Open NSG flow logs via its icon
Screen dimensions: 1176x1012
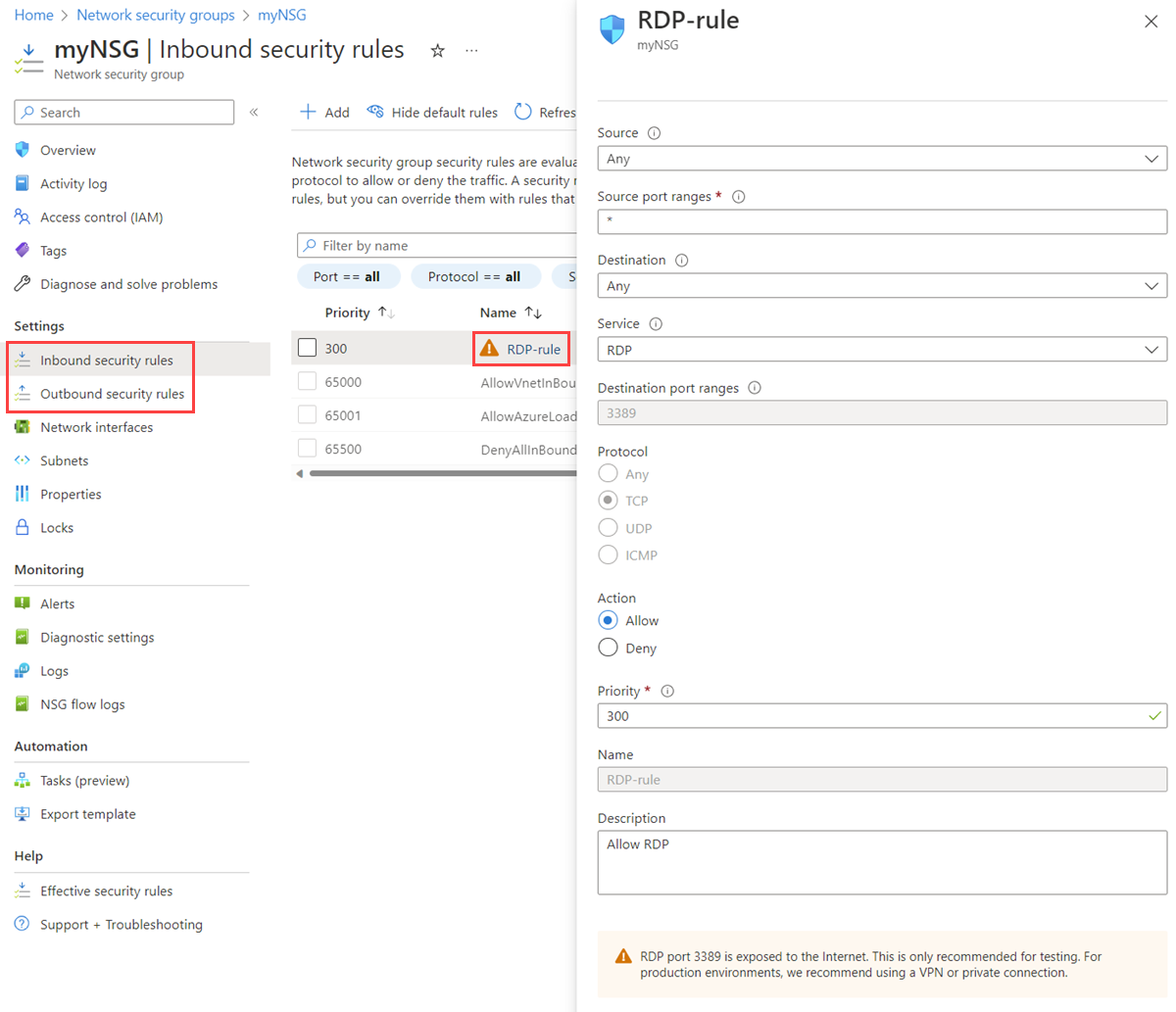click(x=21, y=703)
